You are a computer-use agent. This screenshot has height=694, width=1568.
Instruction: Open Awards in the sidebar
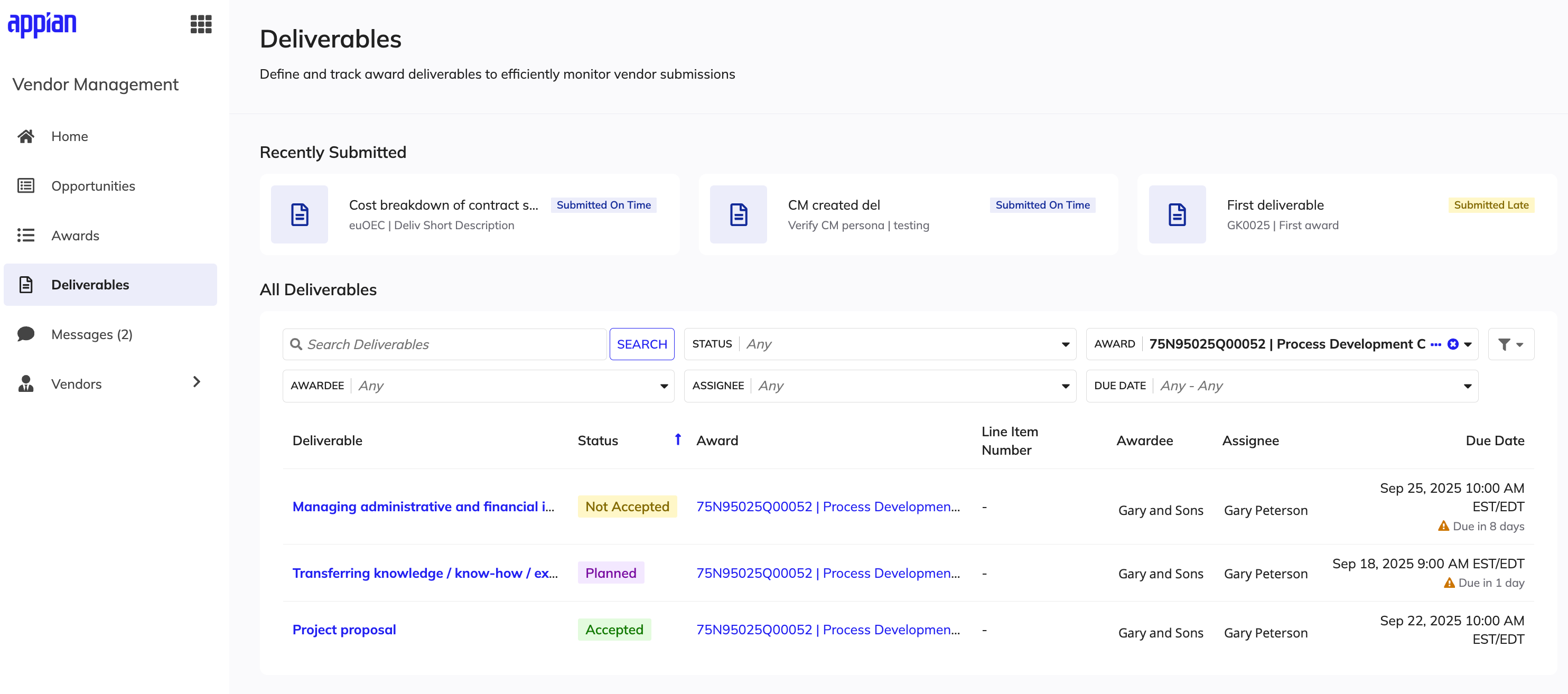[x=110, y=235]
